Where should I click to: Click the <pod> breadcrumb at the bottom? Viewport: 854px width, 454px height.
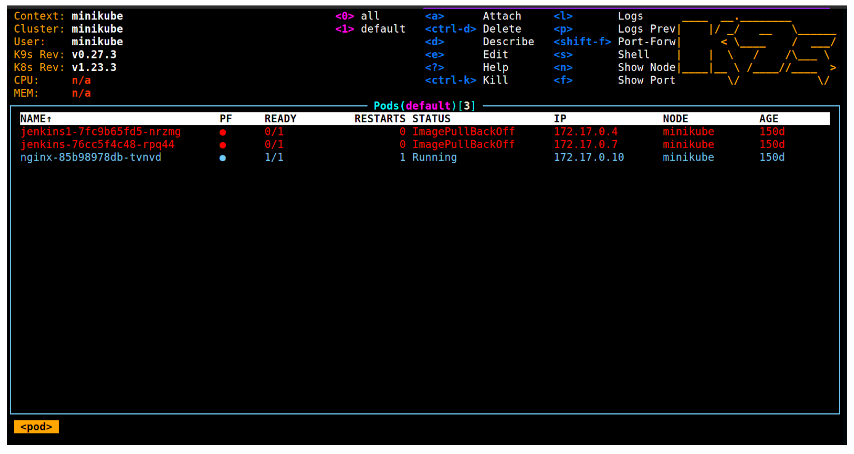point(36,427)
